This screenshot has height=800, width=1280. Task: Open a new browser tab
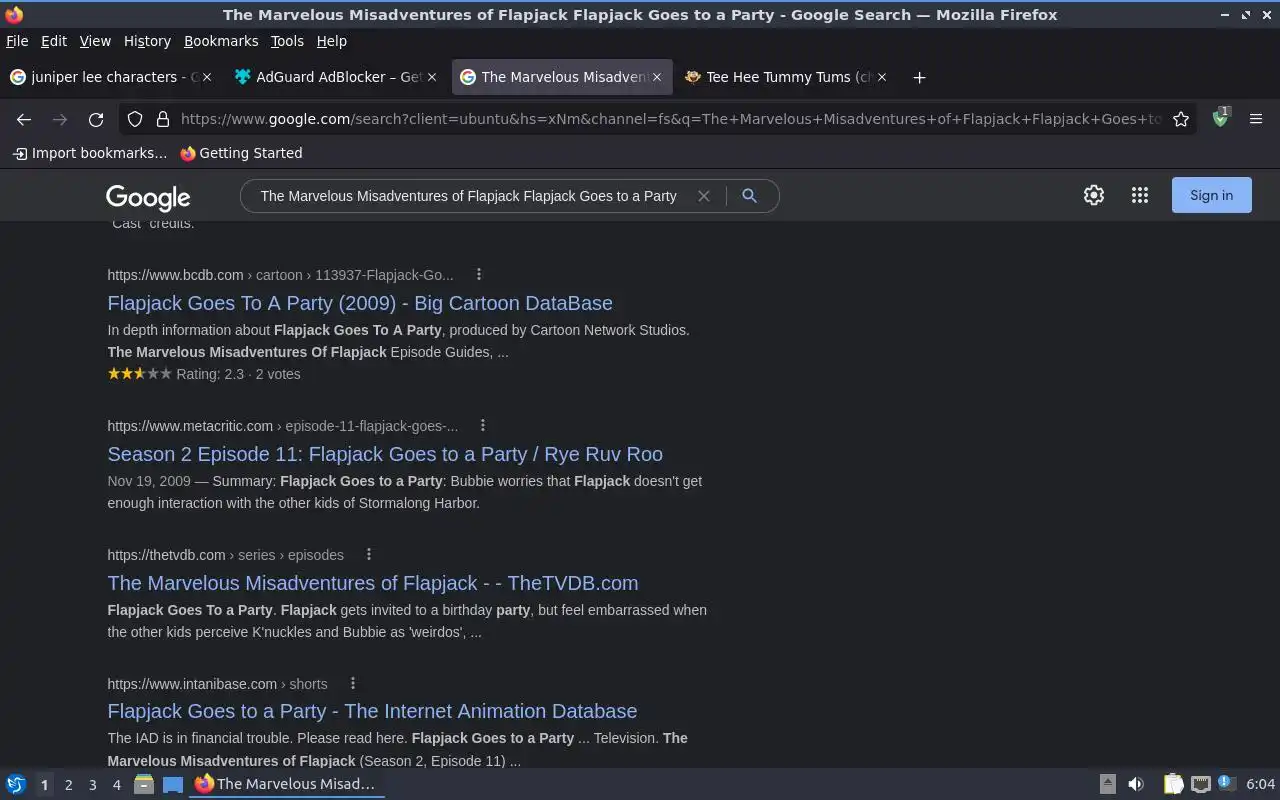[919, 77]
